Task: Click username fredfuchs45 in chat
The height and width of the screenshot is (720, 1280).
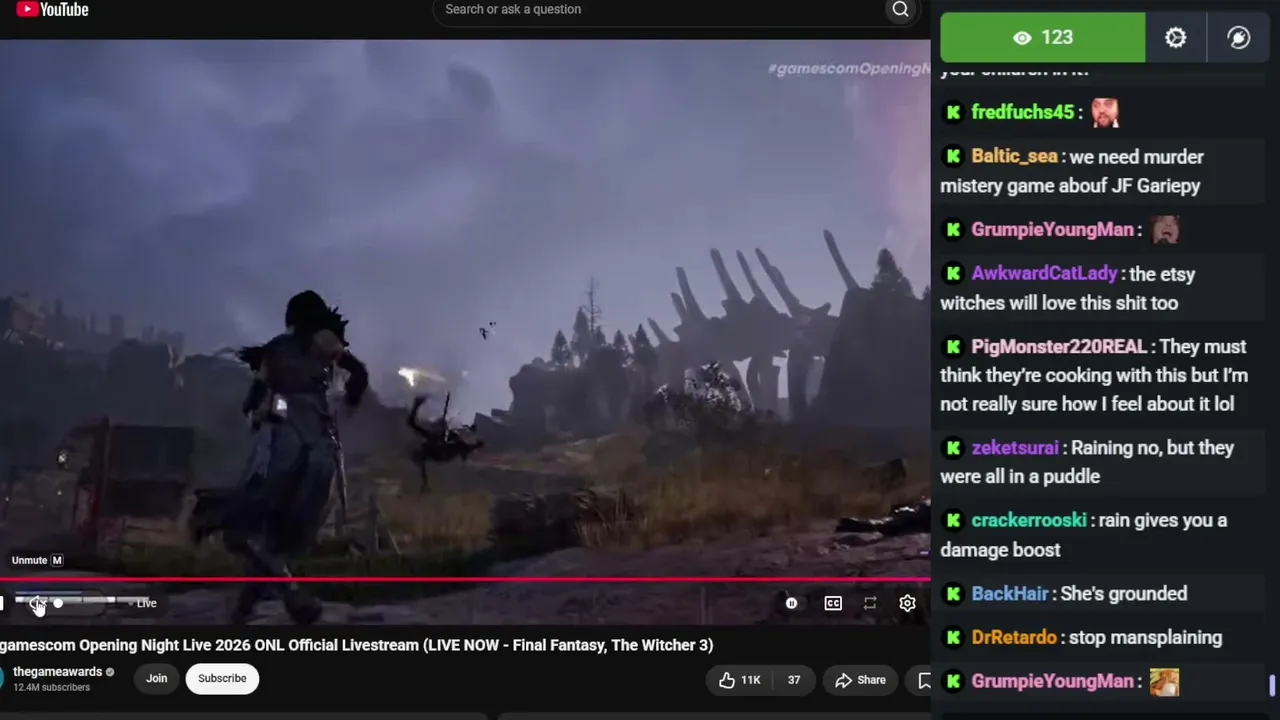Action: click(1022, 112)
